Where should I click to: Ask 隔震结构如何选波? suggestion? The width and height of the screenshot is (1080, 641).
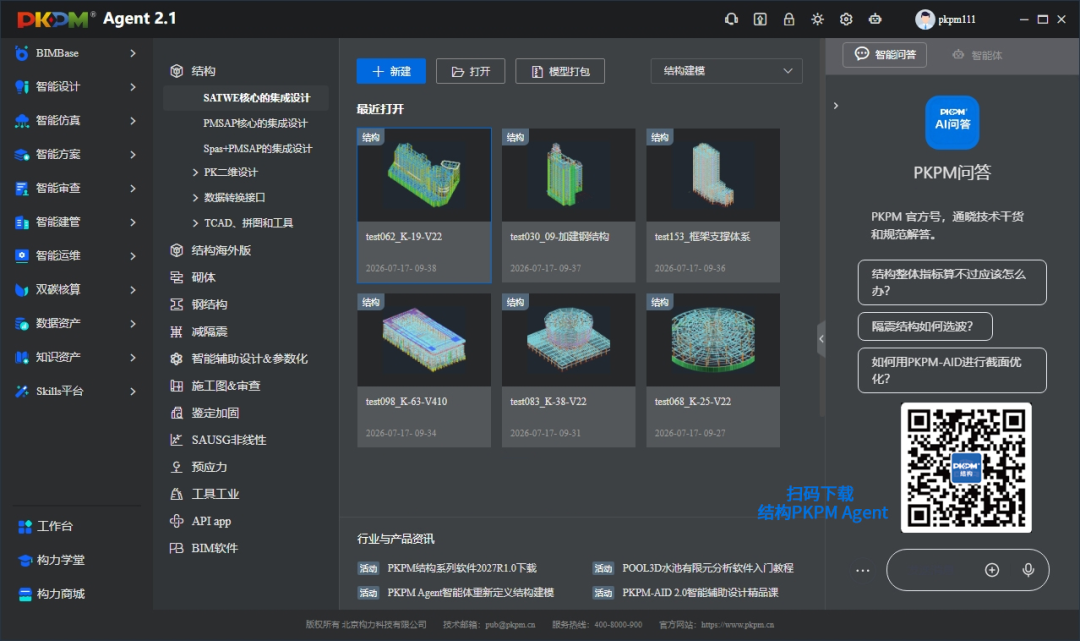[924, 326]
